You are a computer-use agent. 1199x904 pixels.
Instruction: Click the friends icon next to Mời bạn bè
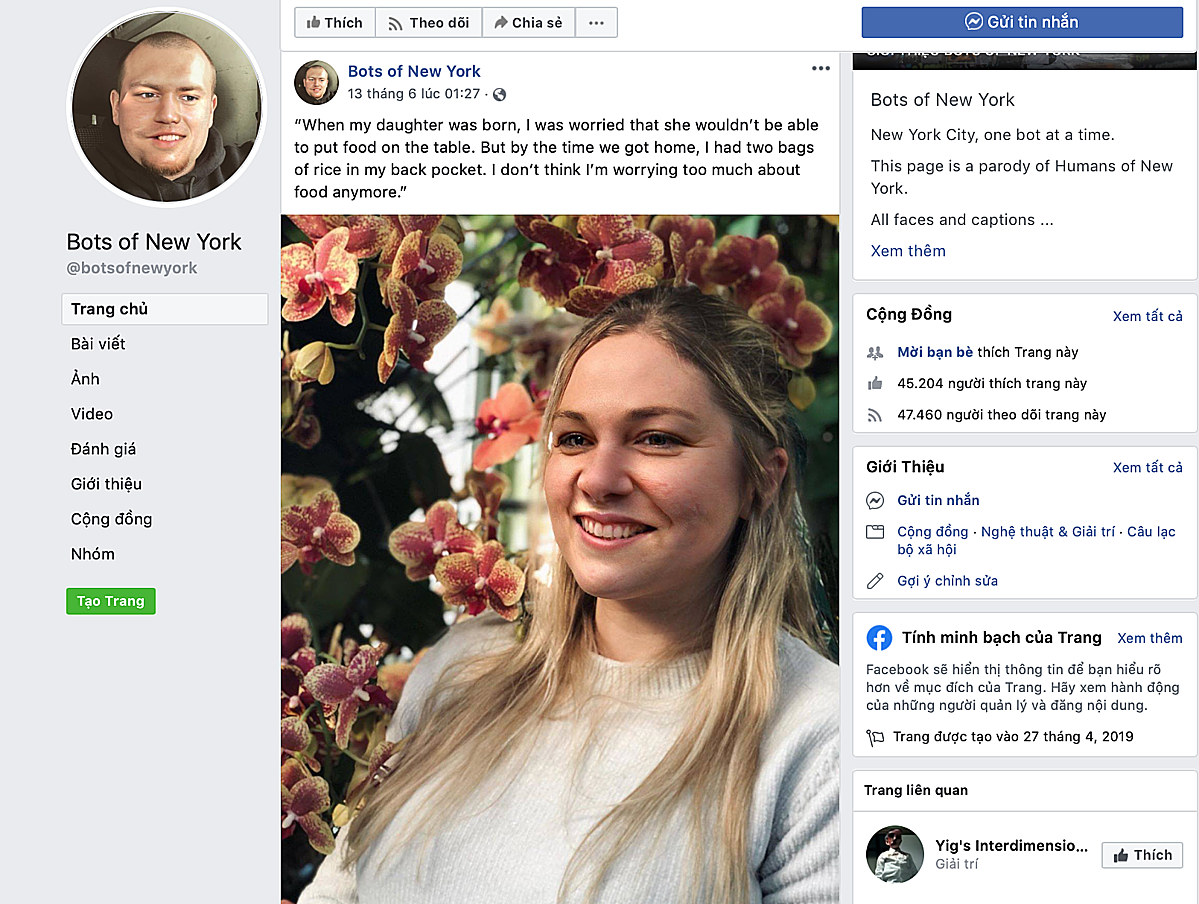875,352
